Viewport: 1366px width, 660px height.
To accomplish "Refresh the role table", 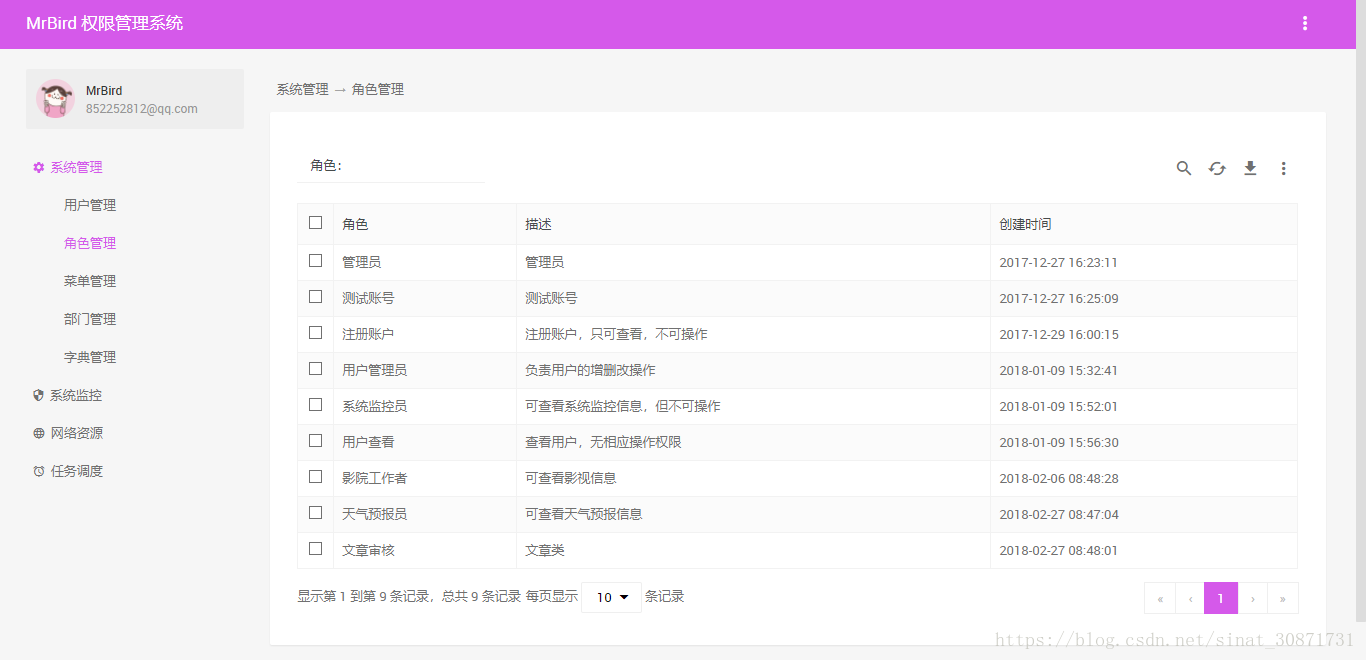I will coord(1217,168).
